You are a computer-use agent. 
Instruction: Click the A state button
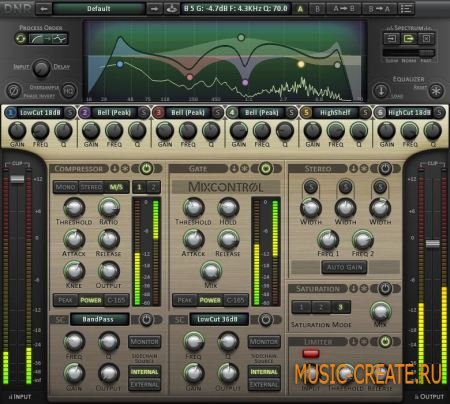300,9
